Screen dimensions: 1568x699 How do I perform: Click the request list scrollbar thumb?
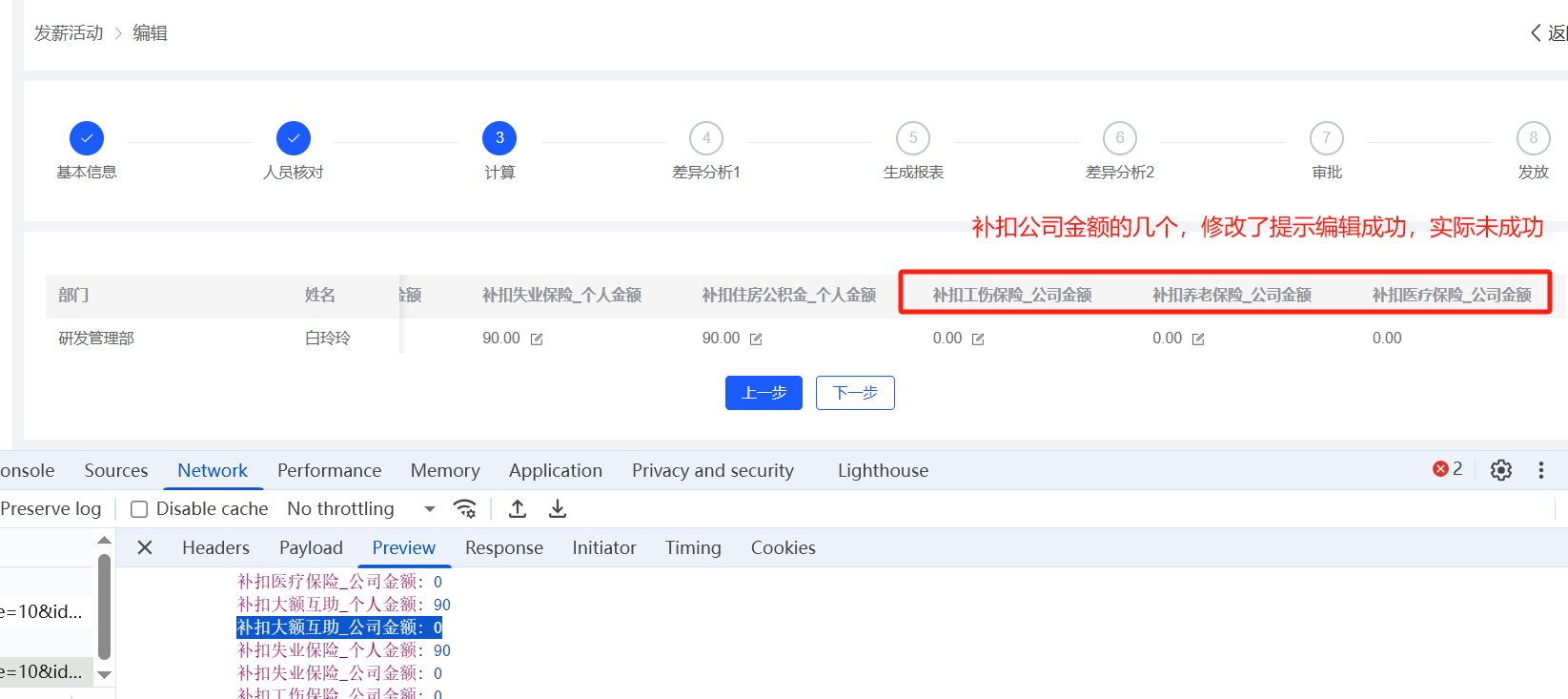click(x=105, y=606)
